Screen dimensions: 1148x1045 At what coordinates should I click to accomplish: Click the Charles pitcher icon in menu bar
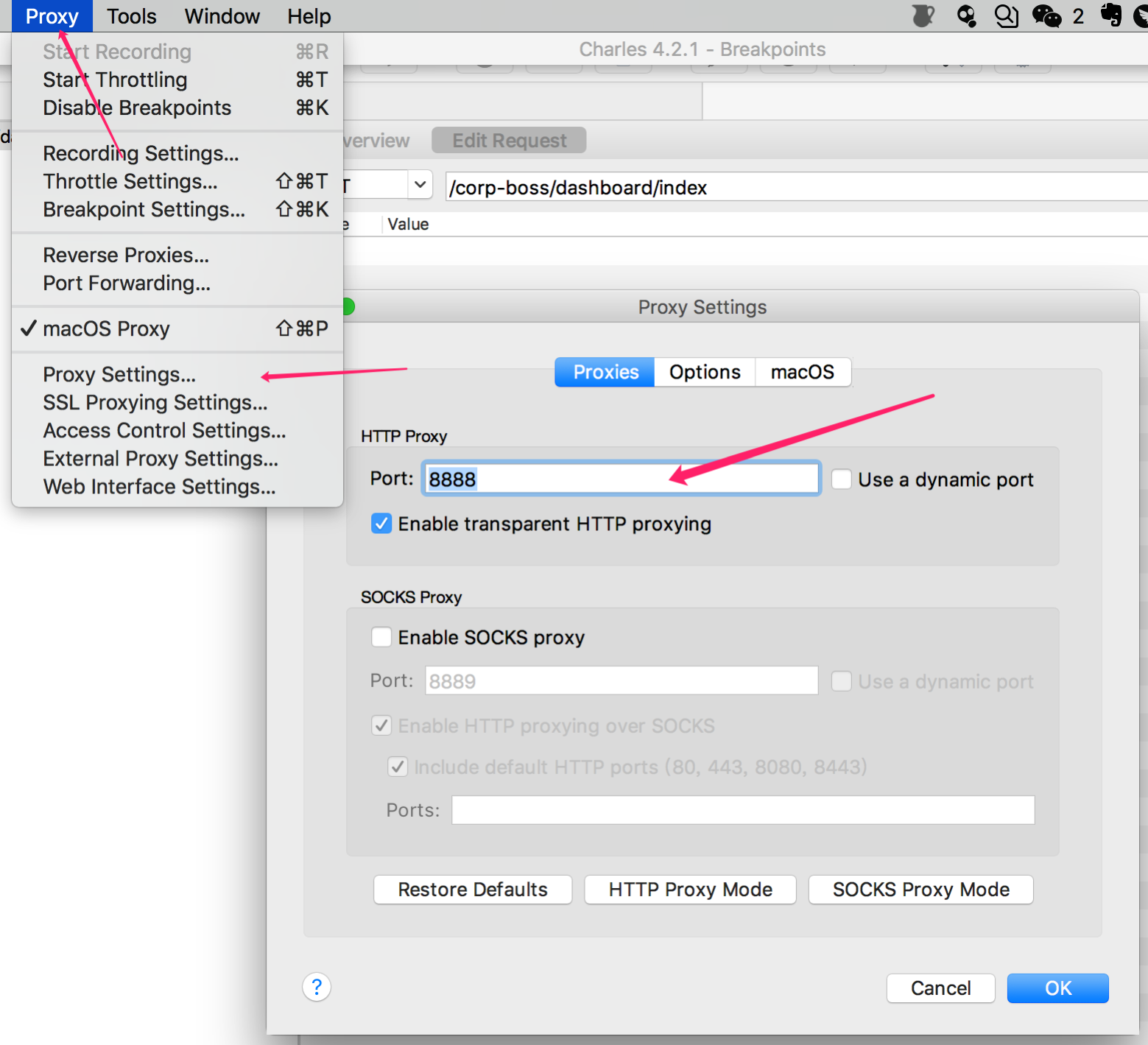coord(923,15)
